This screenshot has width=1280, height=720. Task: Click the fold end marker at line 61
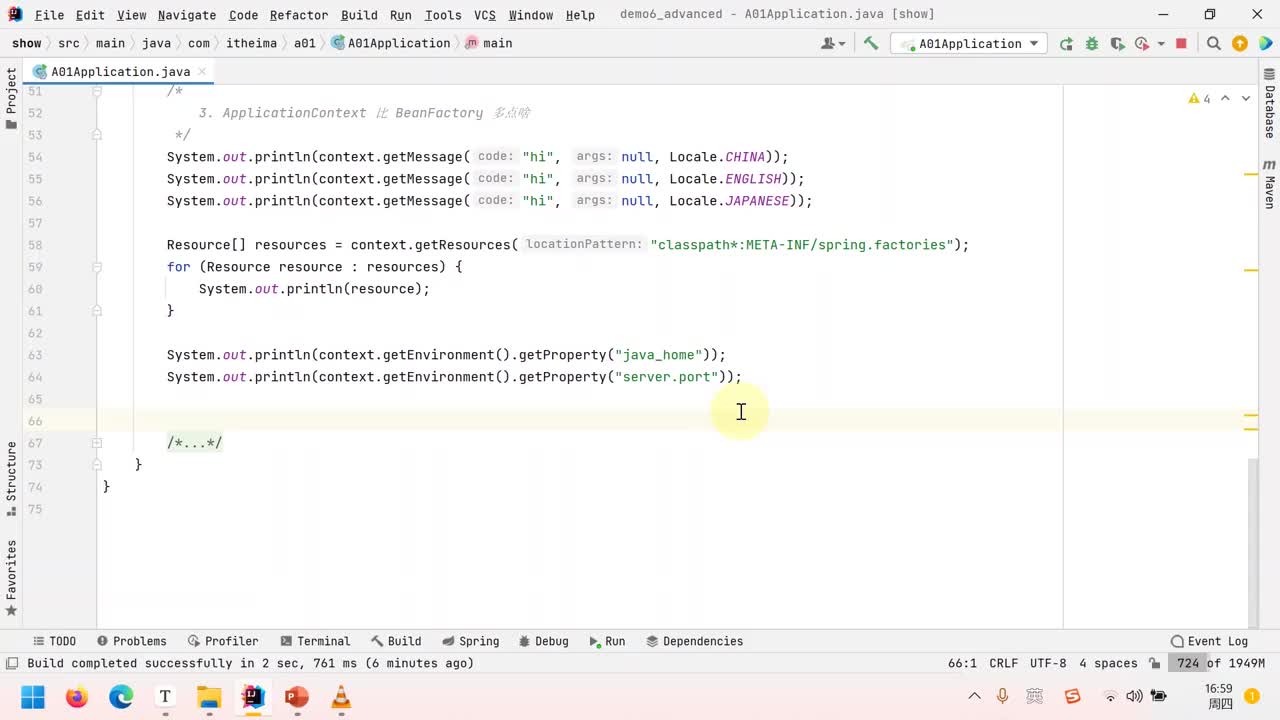point(97,311)
